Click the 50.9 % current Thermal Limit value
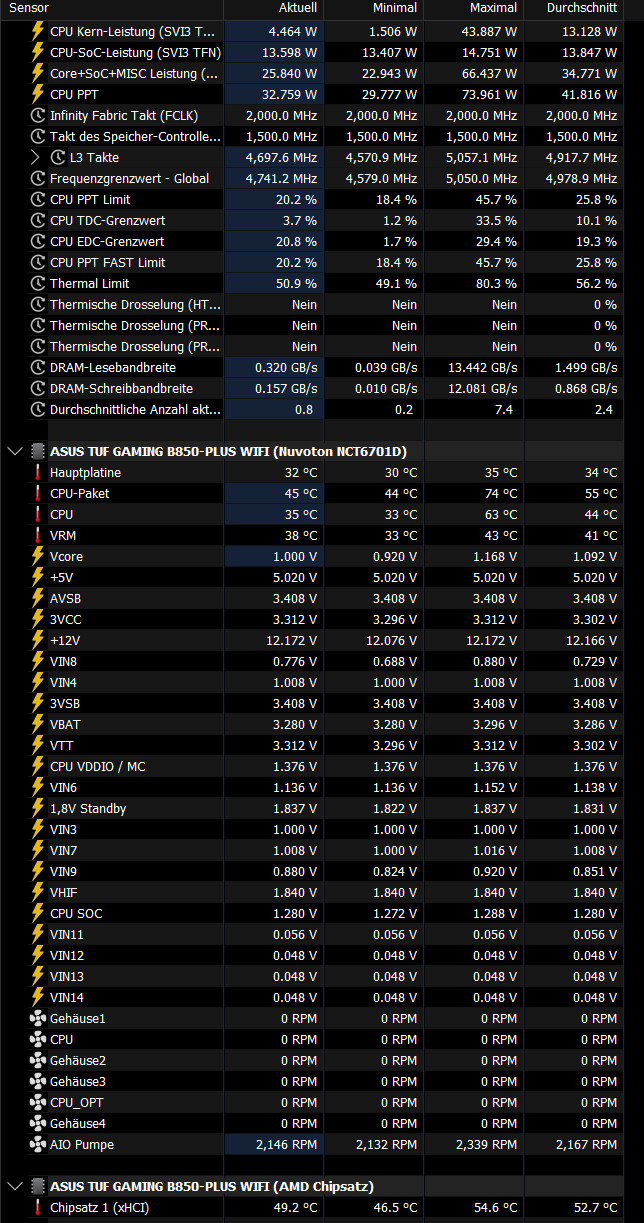Image resolution: width=644 pixels, height=1223 pixels. coord(296,283)
